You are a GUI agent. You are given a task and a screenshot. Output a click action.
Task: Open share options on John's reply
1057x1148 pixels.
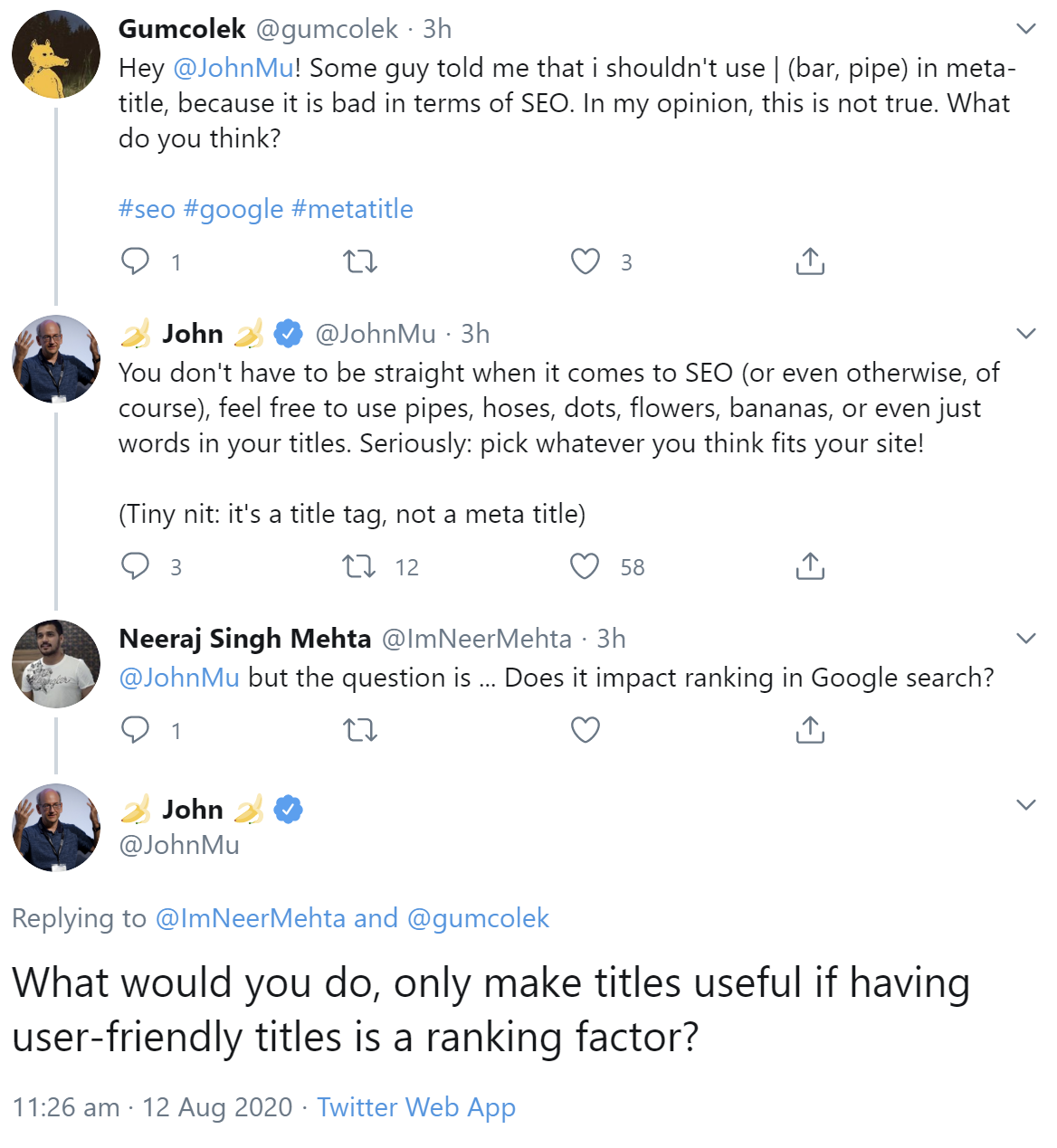coord(810,566)
